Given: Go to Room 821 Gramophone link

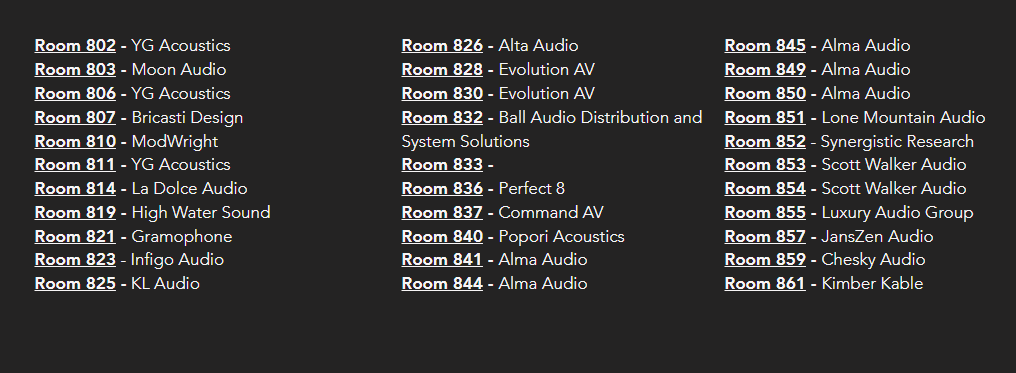Looking at the screenshot, I should tap(75, 237).
